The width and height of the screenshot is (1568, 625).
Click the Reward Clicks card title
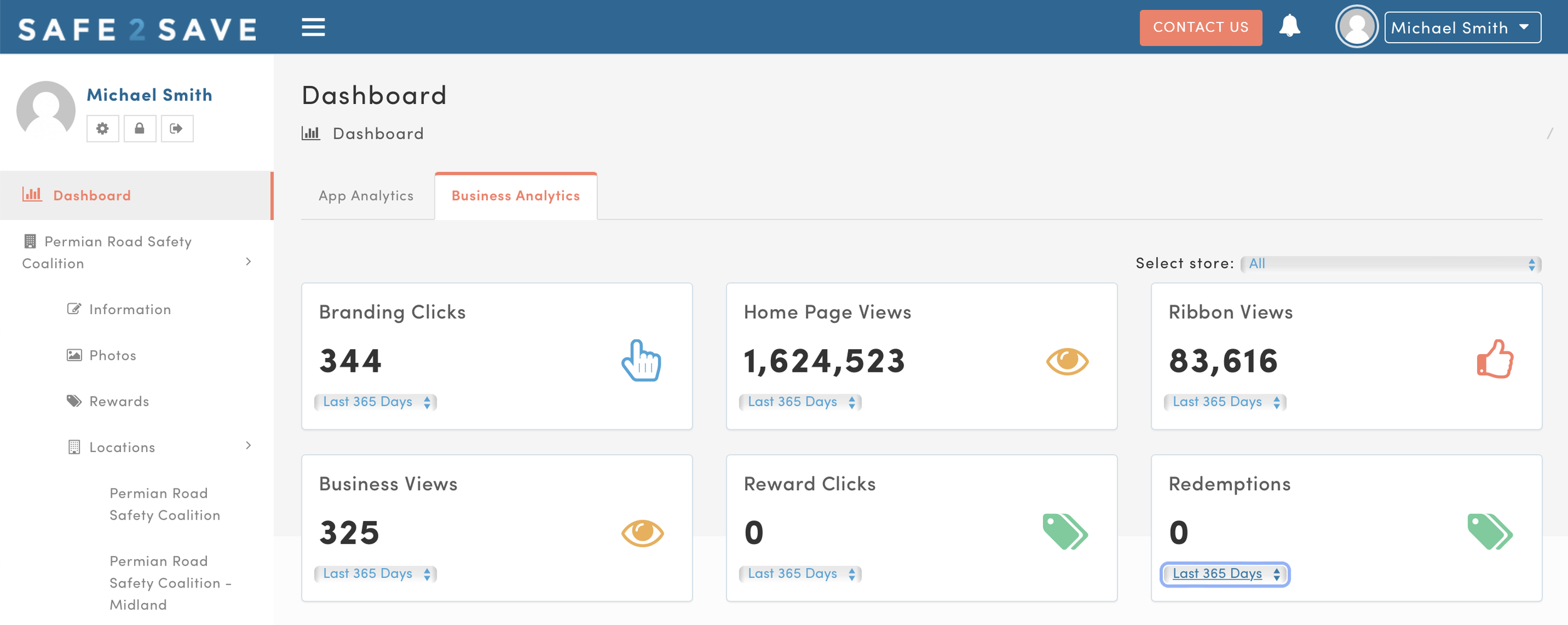810,484
